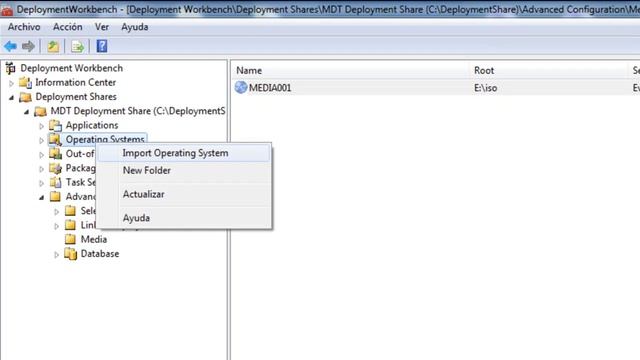
Task: Click the Linked Deployment Shares folder icon
Action: point(70,225)
